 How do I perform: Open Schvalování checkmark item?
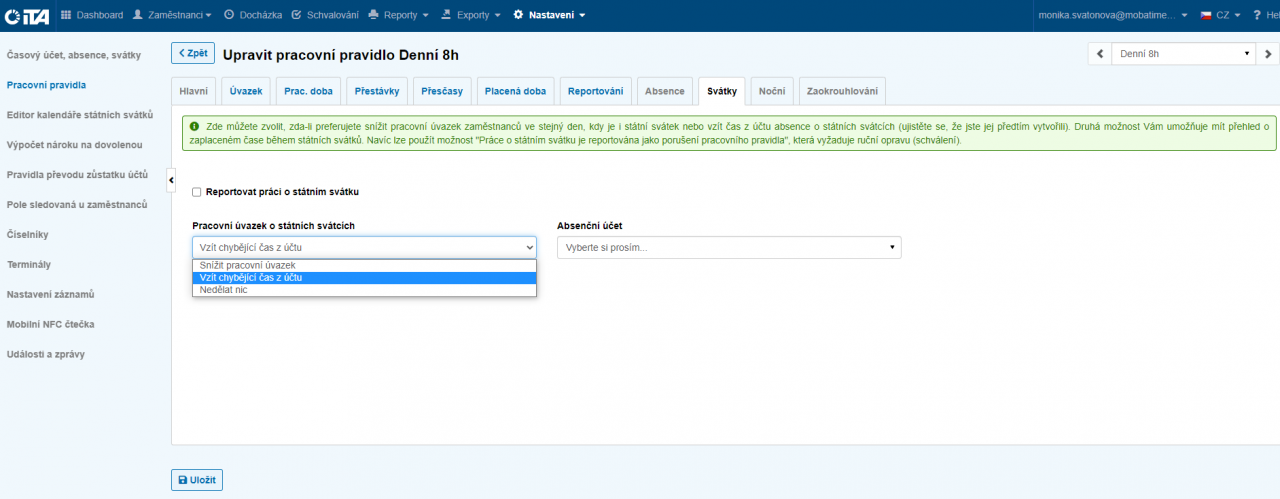click(x=297, y=15)
